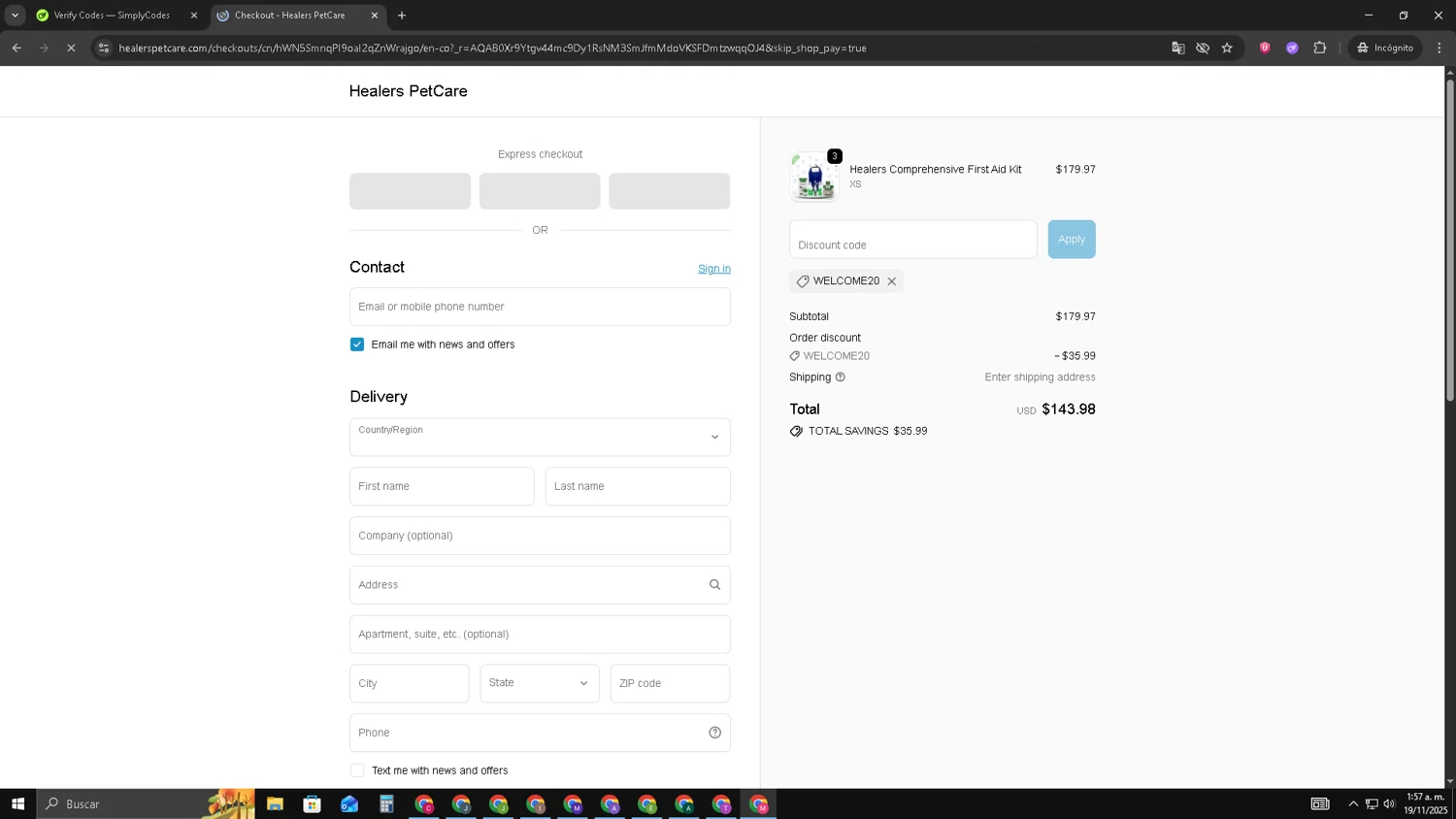The height and width of the screenshot is (819, 1456).
Task: Go back to the previous page
Action: [17, 48]
